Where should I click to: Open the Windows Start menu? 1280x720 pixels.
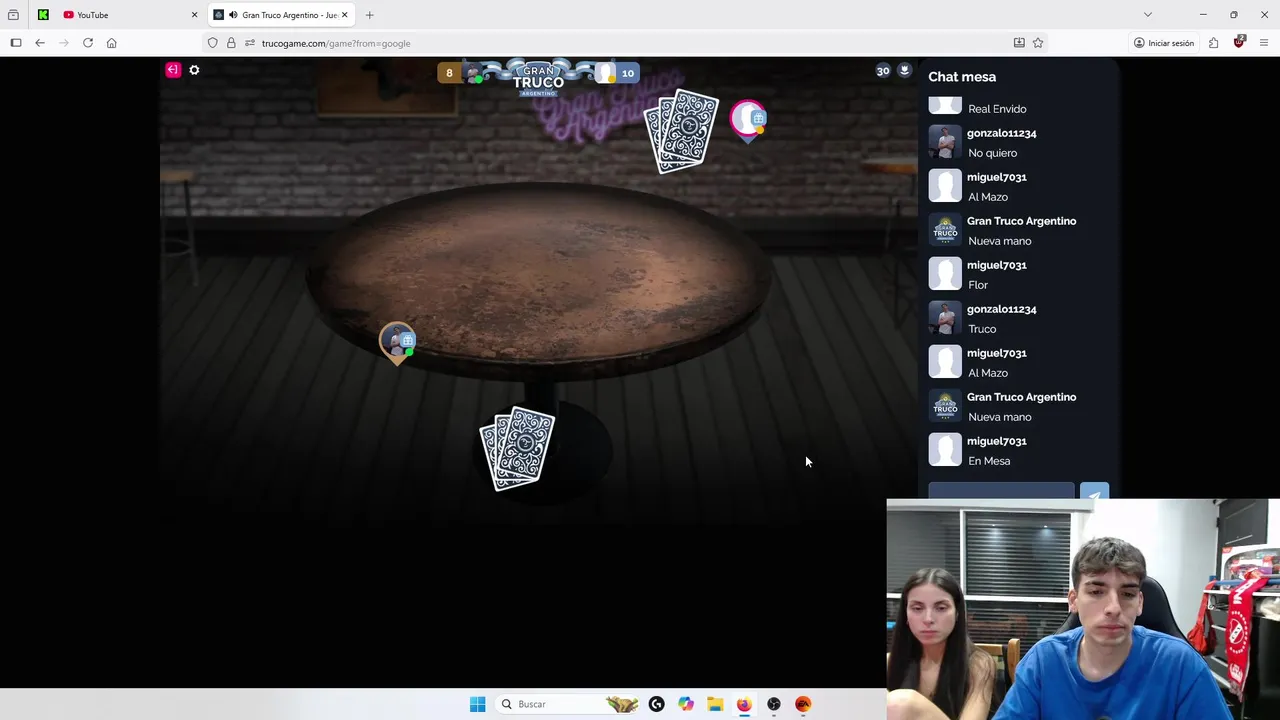pos(478,704)
